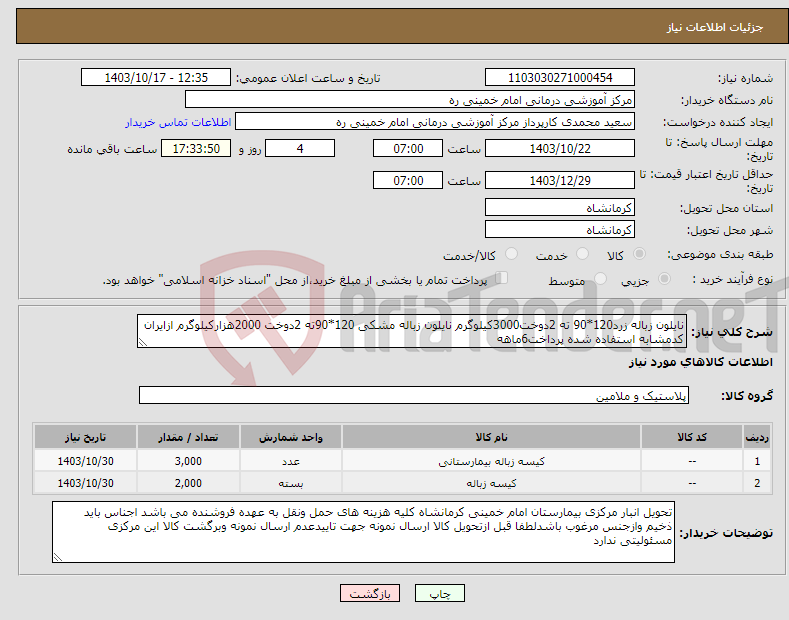Click the بازگشت (back) button
Screen dimensions: 789x620
(x=370, y=593)
